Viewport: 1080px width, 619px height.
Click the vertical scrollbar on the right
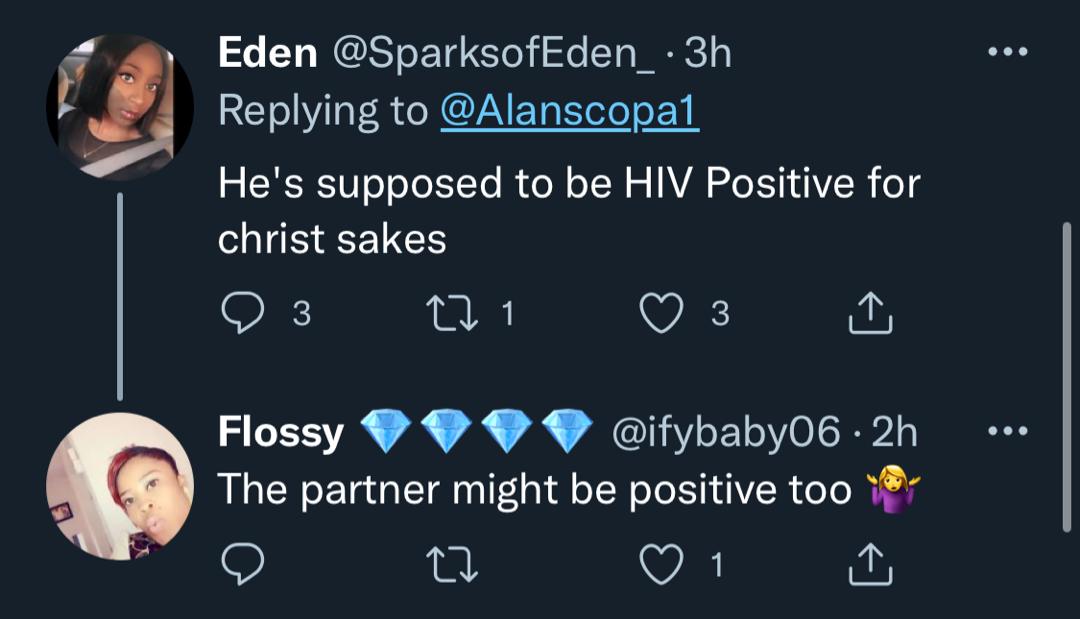click(x=1066, y=377)
